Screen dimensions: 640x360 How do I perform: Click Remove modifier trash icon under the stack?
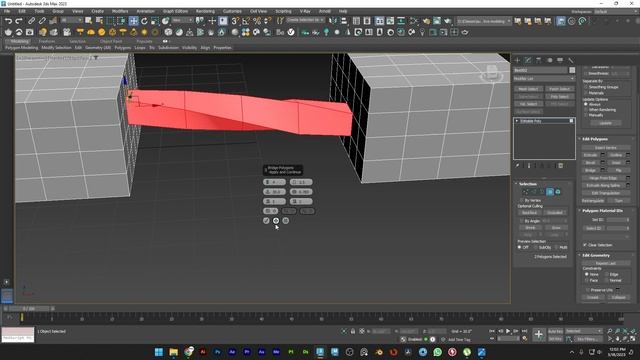(x=560, y=166)
